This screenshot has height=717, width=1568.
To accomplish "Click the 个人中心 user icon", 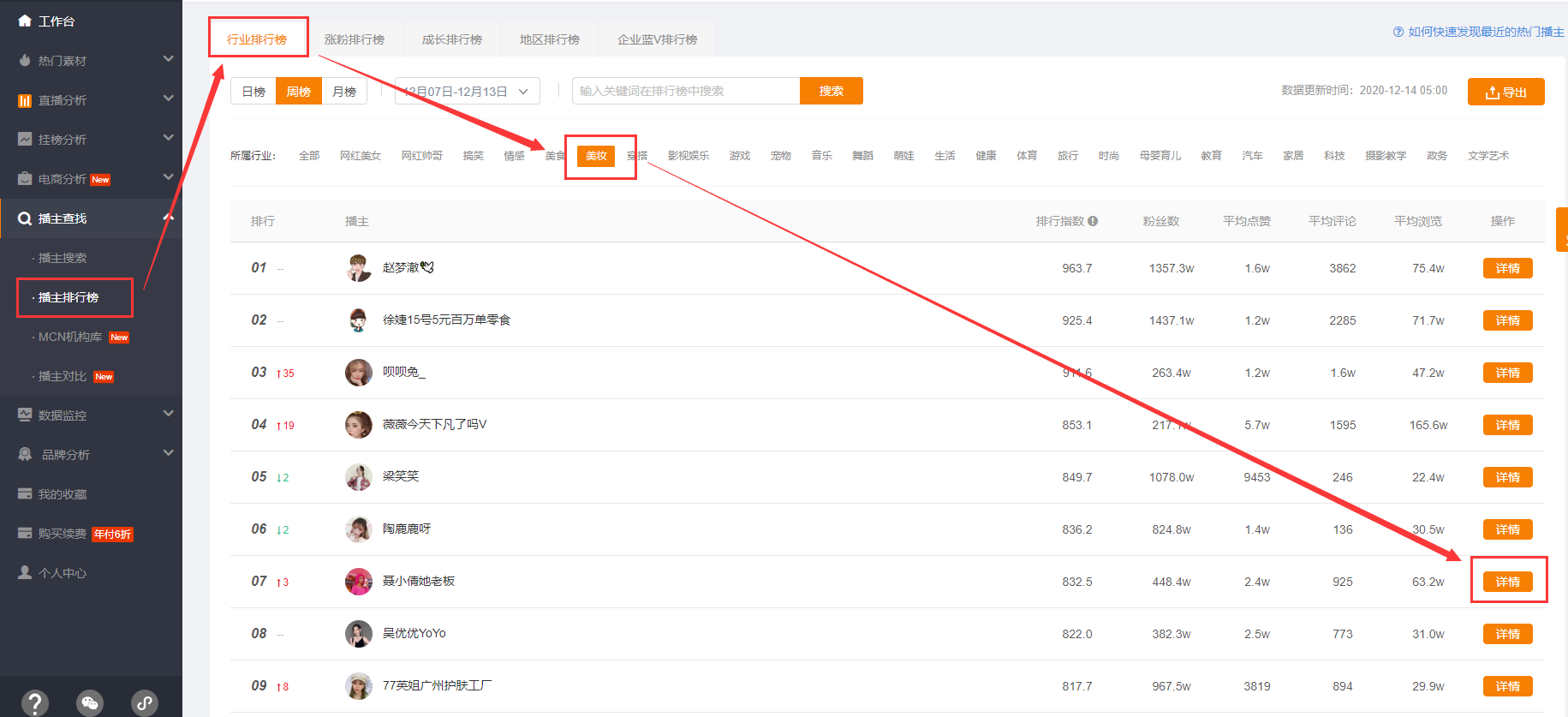I will click(x=25, y=572).
